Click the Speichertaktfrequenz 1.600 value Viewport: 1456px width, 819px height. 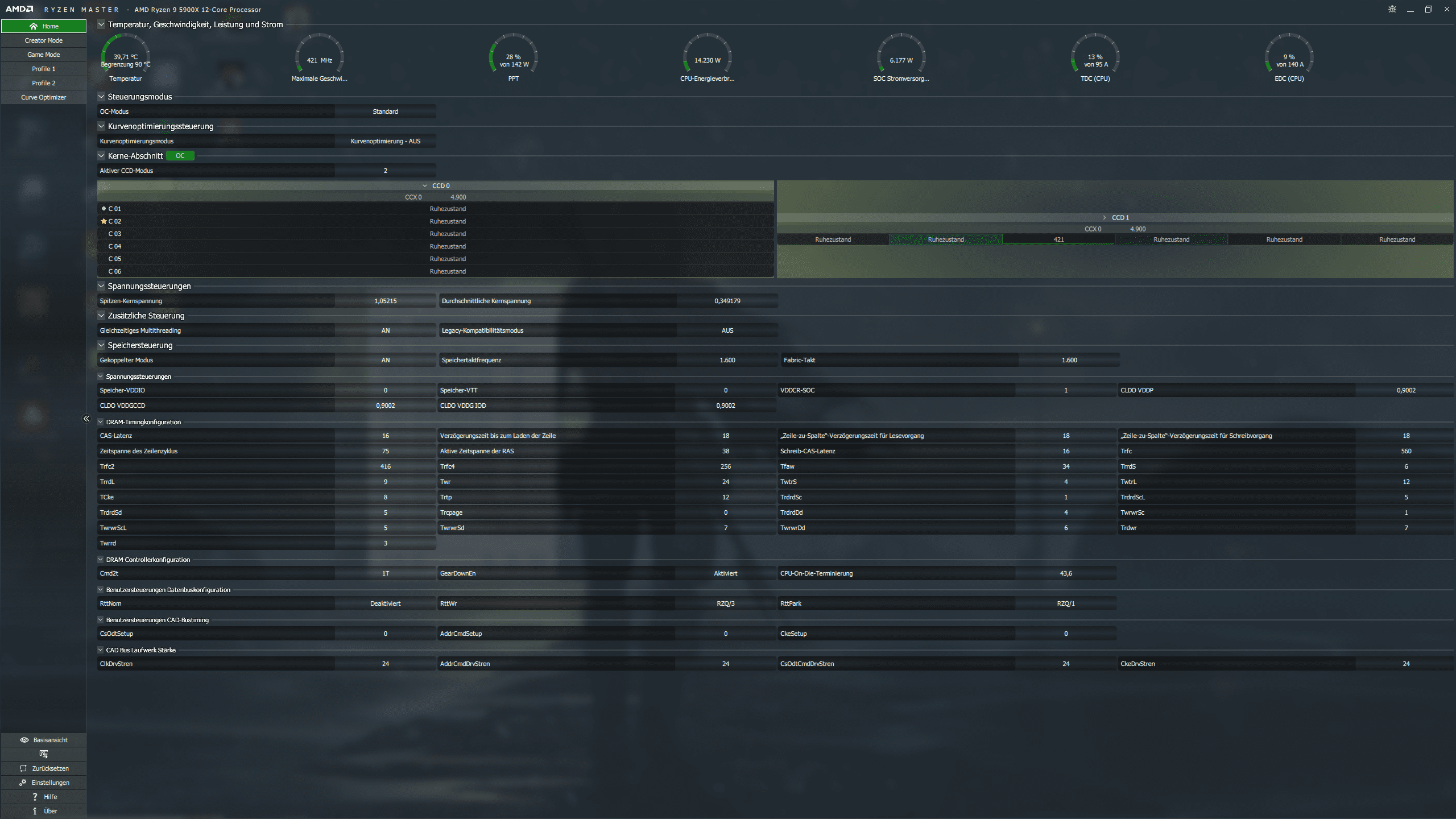click(x=727, y=360)
